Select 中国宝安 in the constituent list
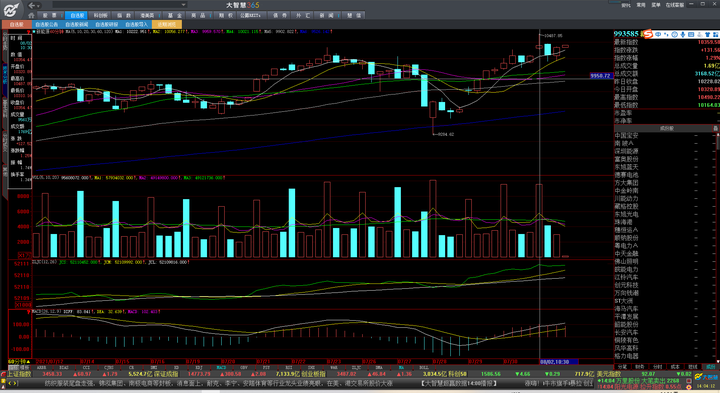This screenshot has height=393, width=720. [626, 135]
